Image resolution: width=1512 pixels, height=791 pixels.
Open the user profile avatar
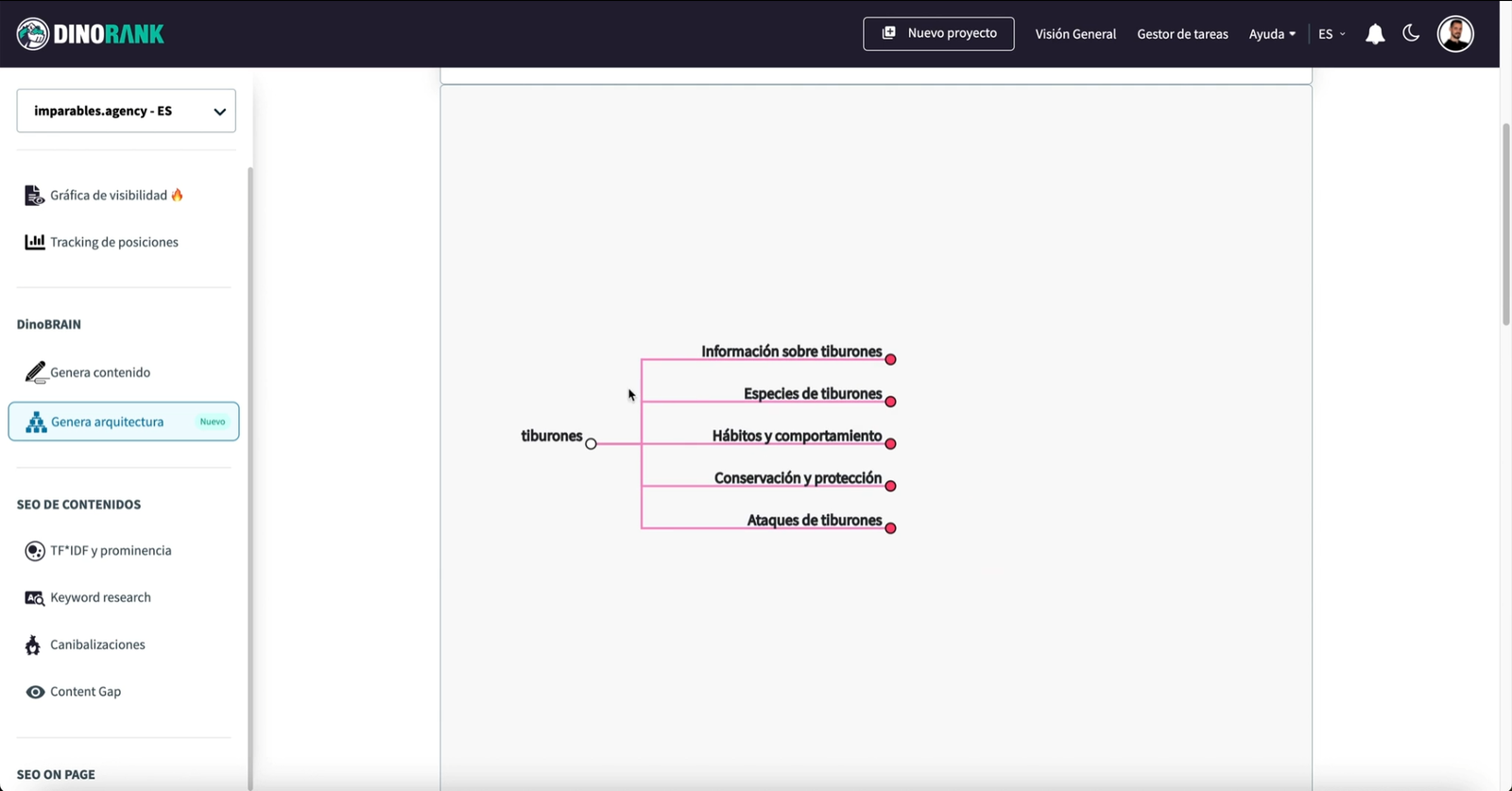click(1455, 34)
